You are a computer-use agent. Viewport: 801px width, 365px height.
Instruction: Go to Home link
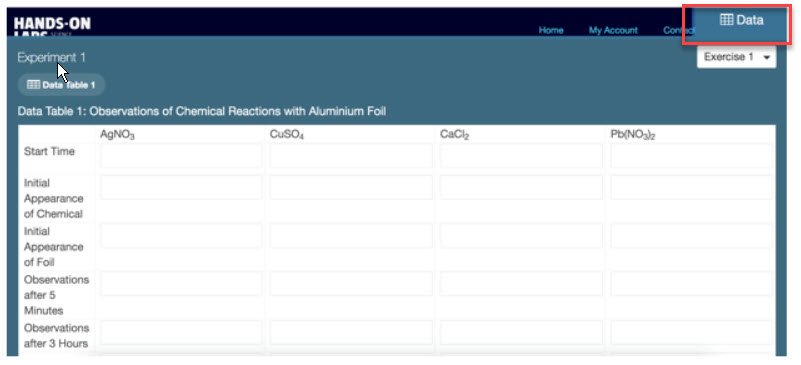tap(551, 30)
